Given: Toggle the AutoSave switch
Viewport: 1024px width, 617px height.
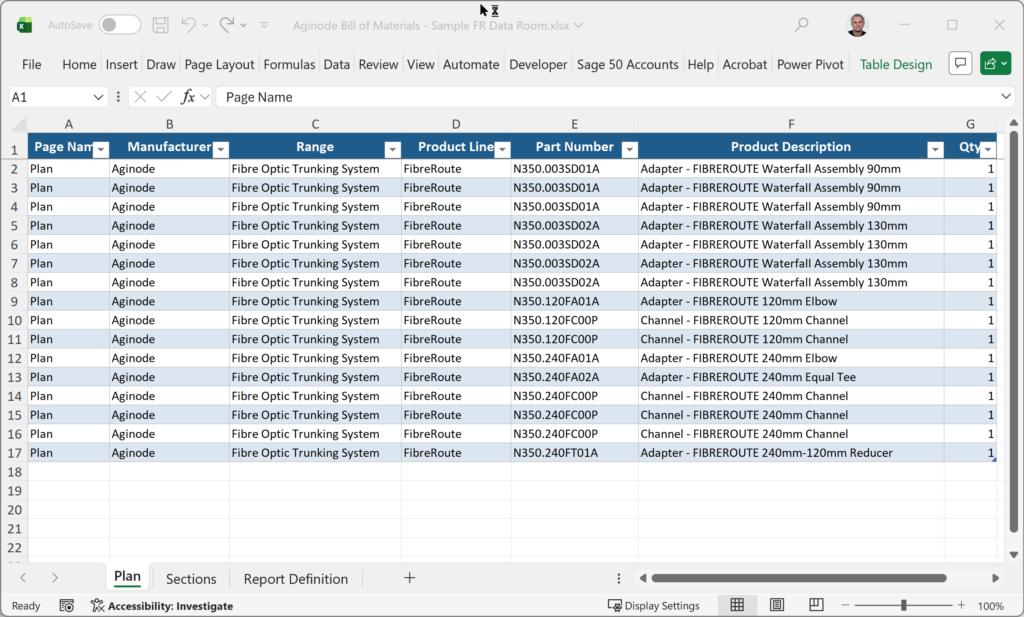Looking at the screenshot, I should point(120,25).
